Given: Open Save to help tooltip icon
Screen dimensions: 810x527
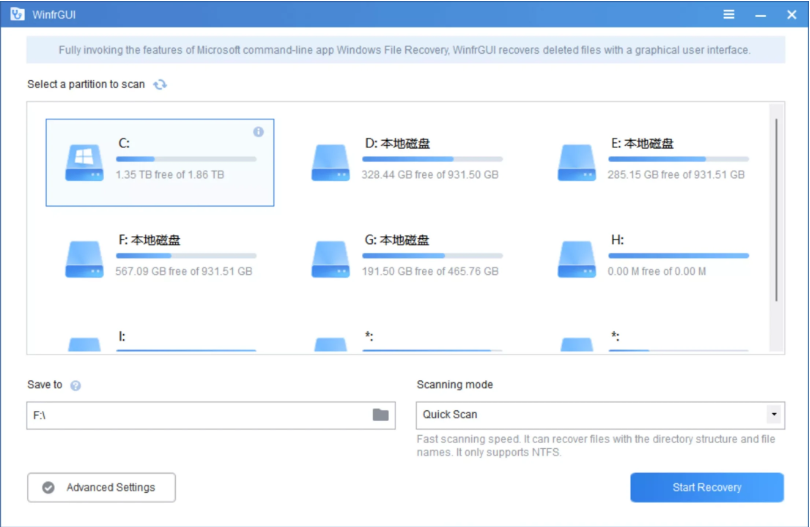Looking at the screenshot, I should 75,385.
